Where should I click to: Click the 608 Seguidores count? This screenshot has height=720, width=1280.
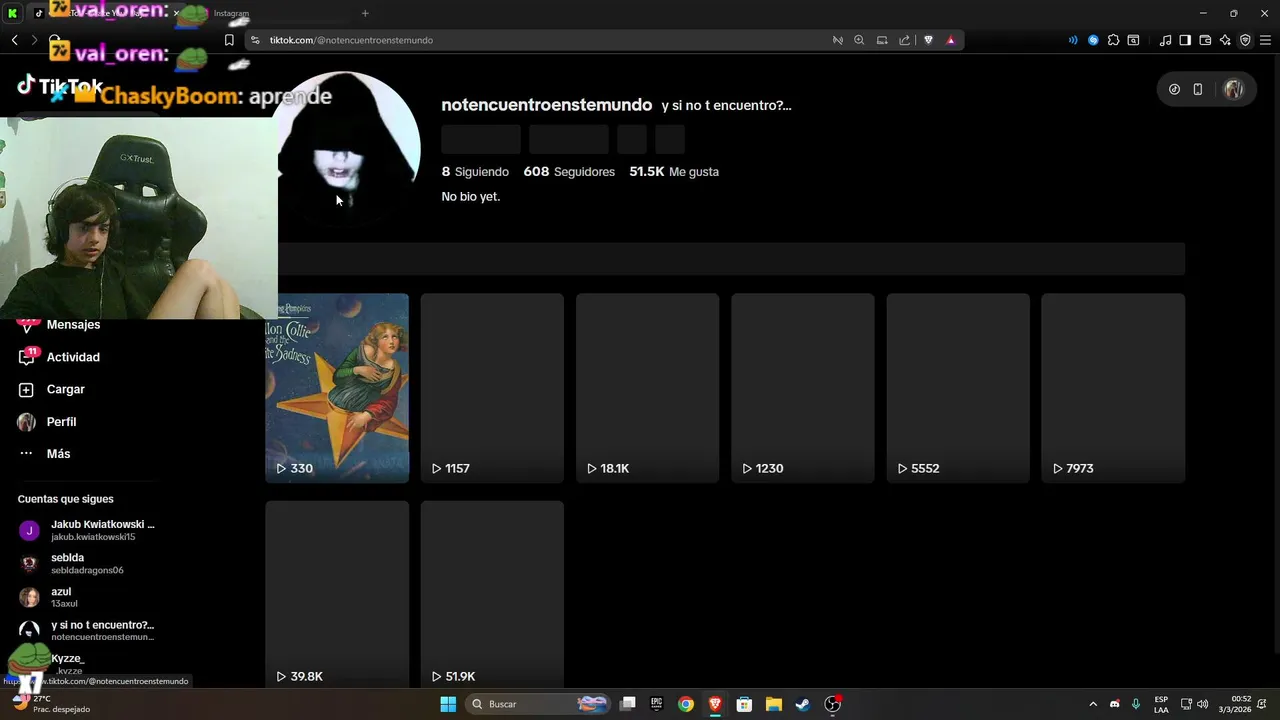(x=569, y=172)
